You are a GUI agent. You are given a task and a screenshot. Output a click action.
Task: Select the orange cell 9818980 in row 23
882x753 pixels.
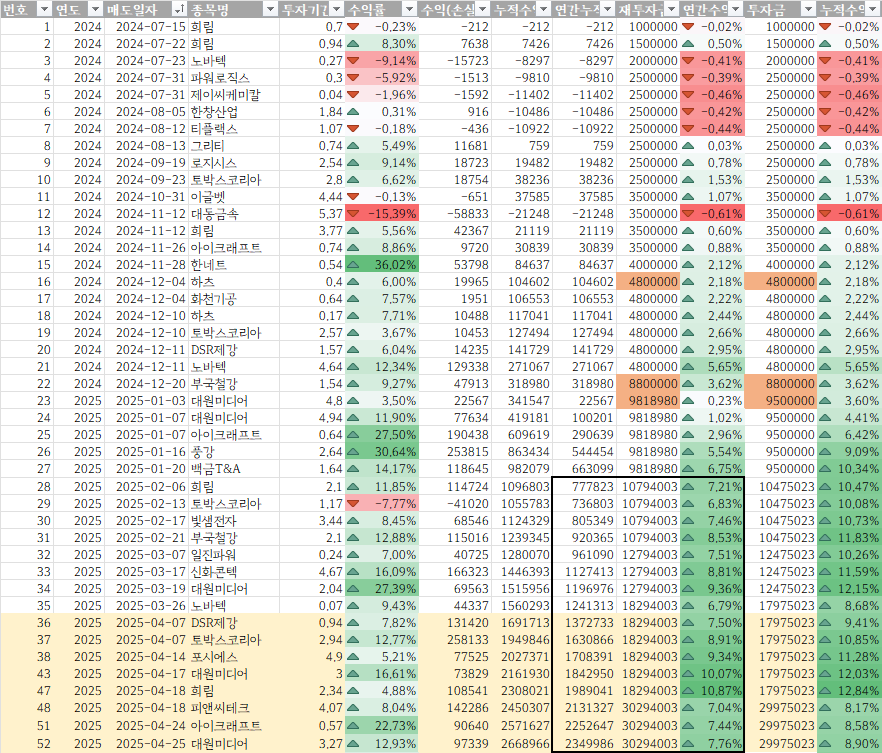tap(647, 401)
